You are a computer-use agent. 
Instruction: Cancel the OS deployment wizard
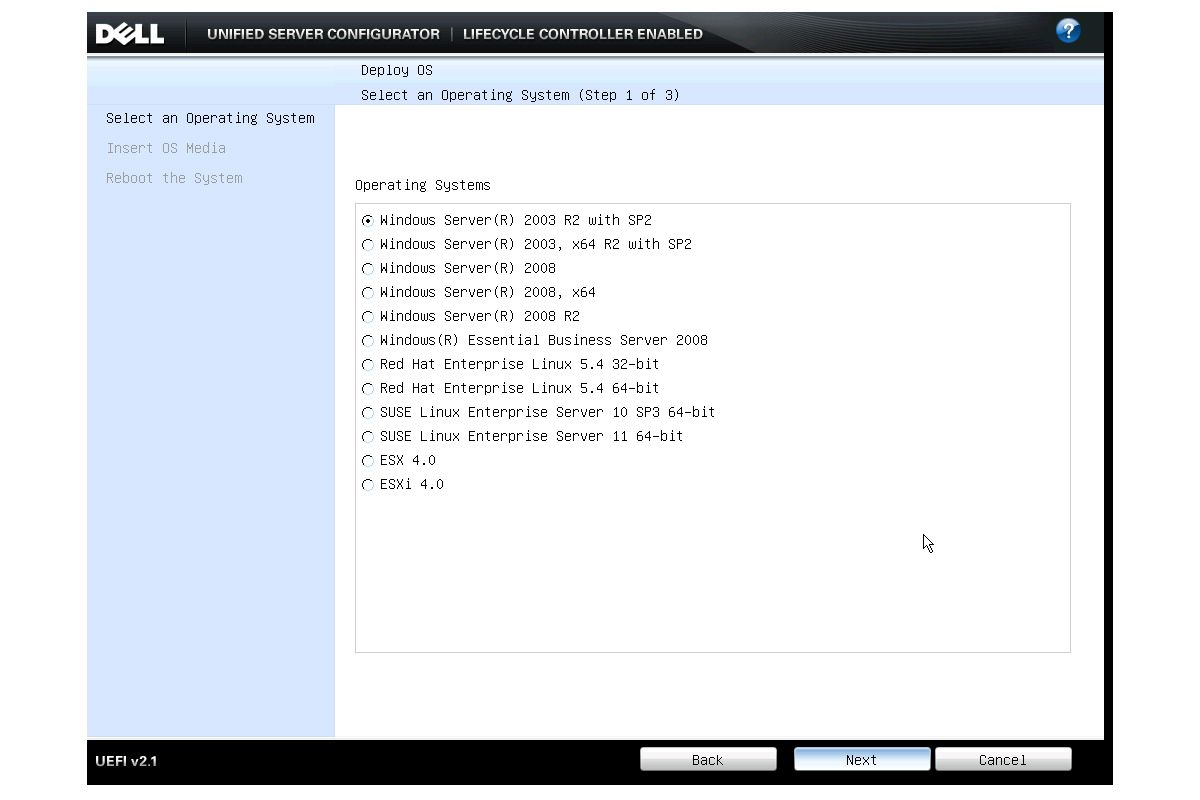[x=1003, y=759]
